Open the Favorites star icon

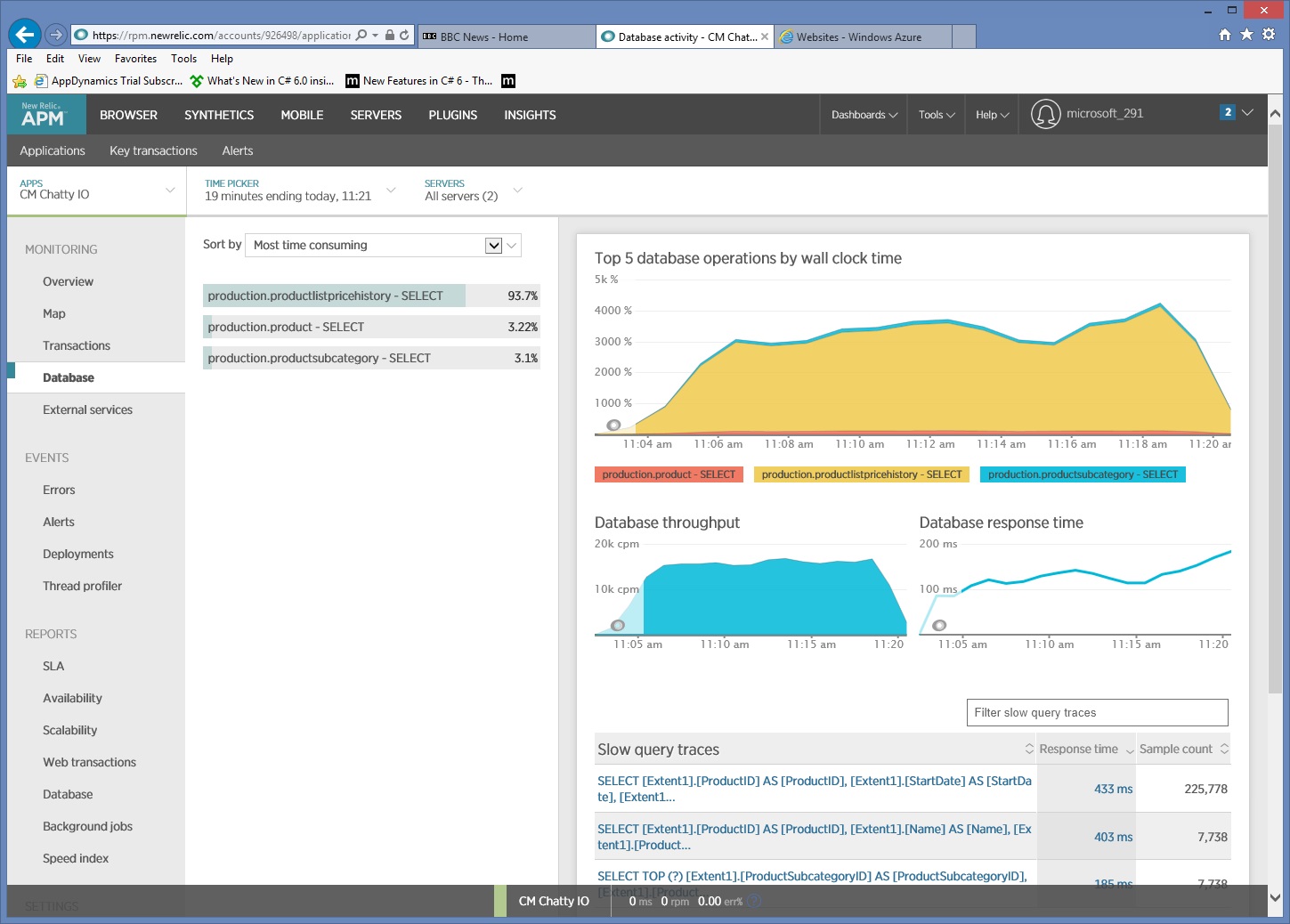(1246, 34)
